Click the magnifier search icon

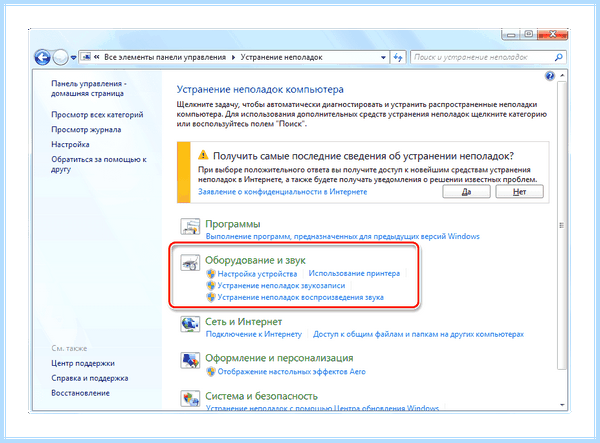click(559, 57)
